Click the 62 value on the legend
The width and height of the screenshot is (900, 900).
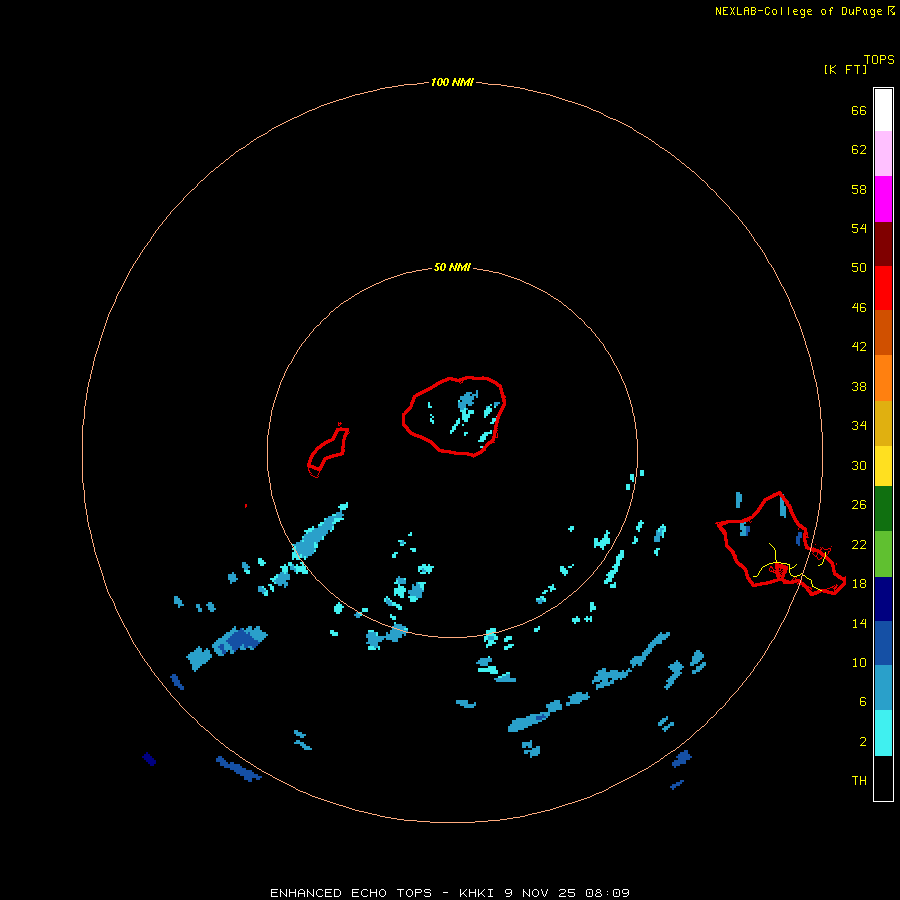[859, 150]
